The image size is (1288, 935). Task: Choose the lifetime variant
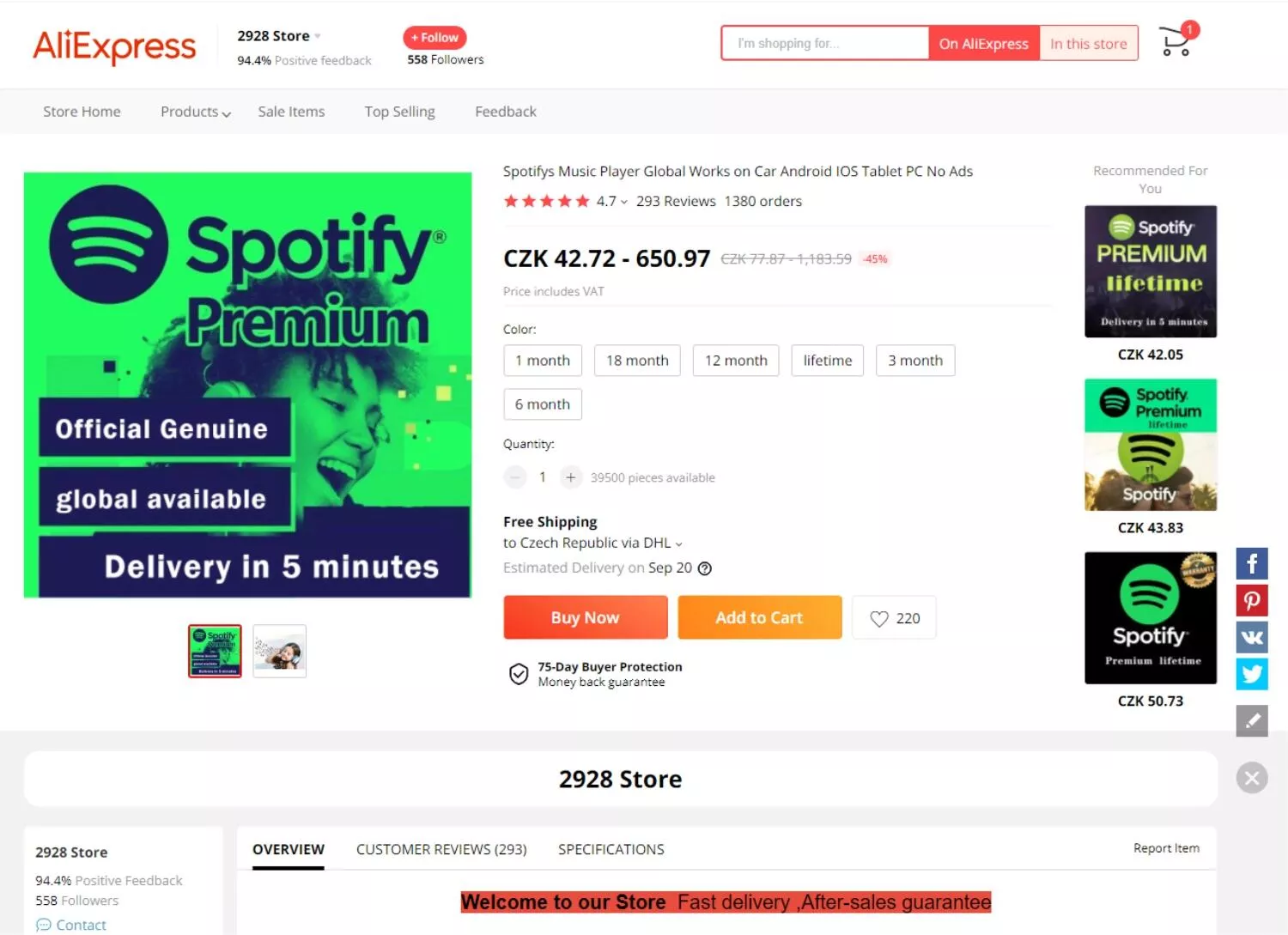click(x=828, y=361)
